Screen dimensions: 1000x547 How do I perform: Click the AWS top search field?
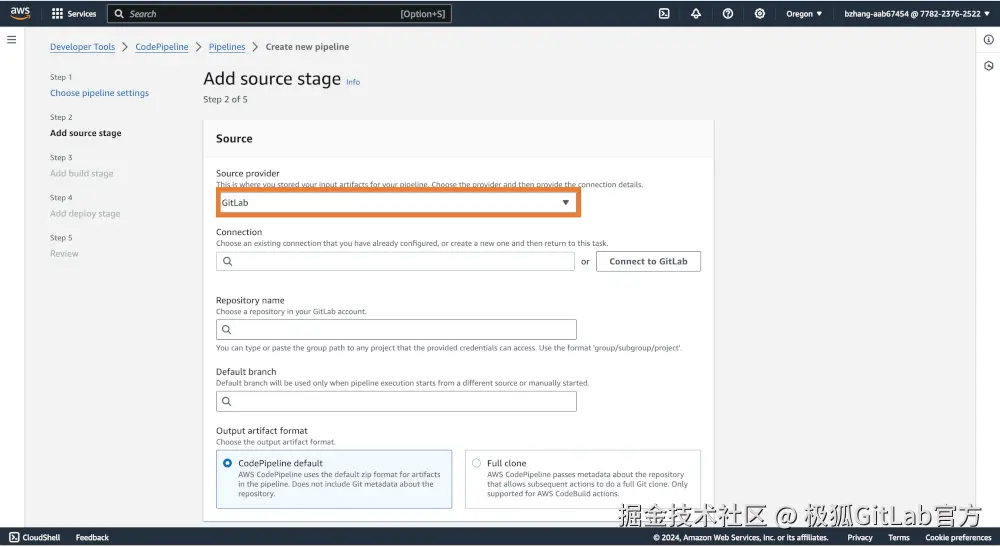[279, 13]
